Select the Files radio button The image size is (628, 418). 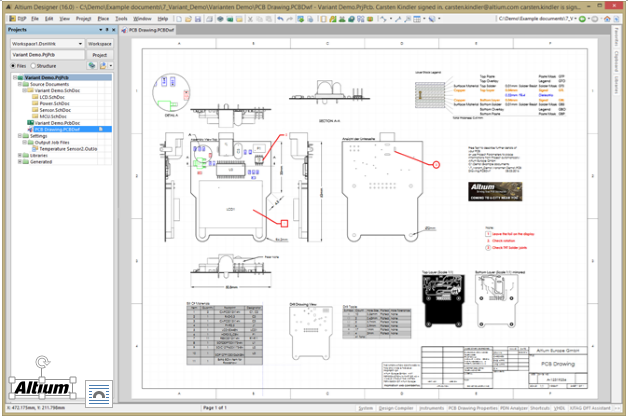tap(14, 66)
